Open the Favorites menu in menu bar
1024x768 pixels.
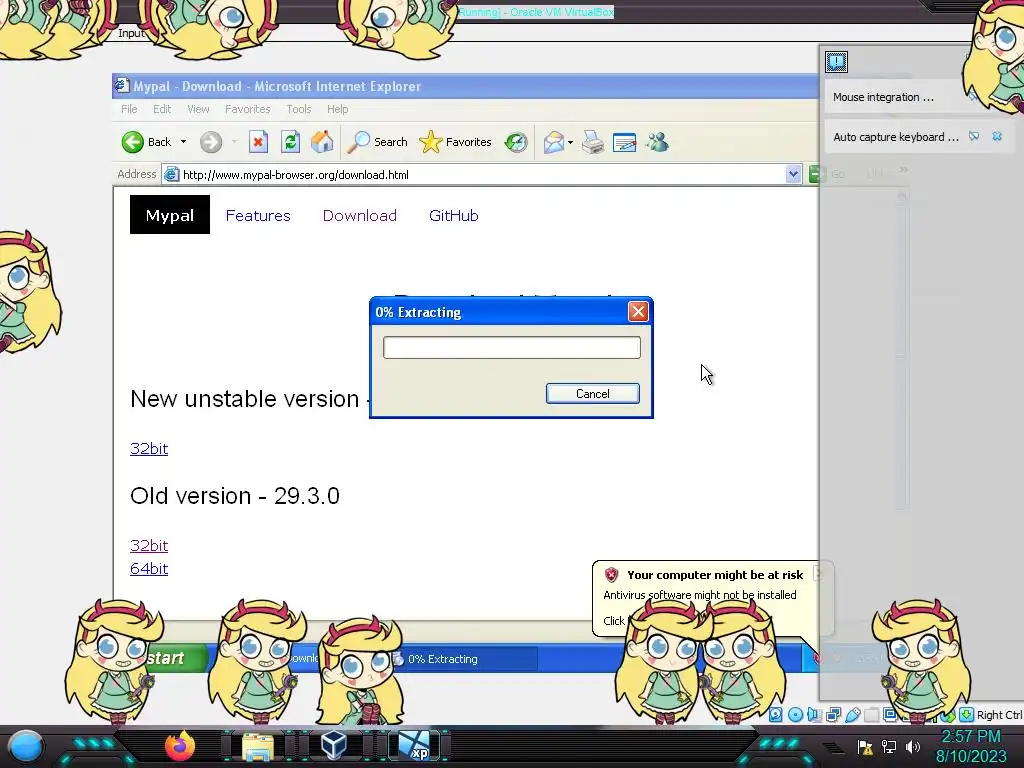[x=248, y=109]
